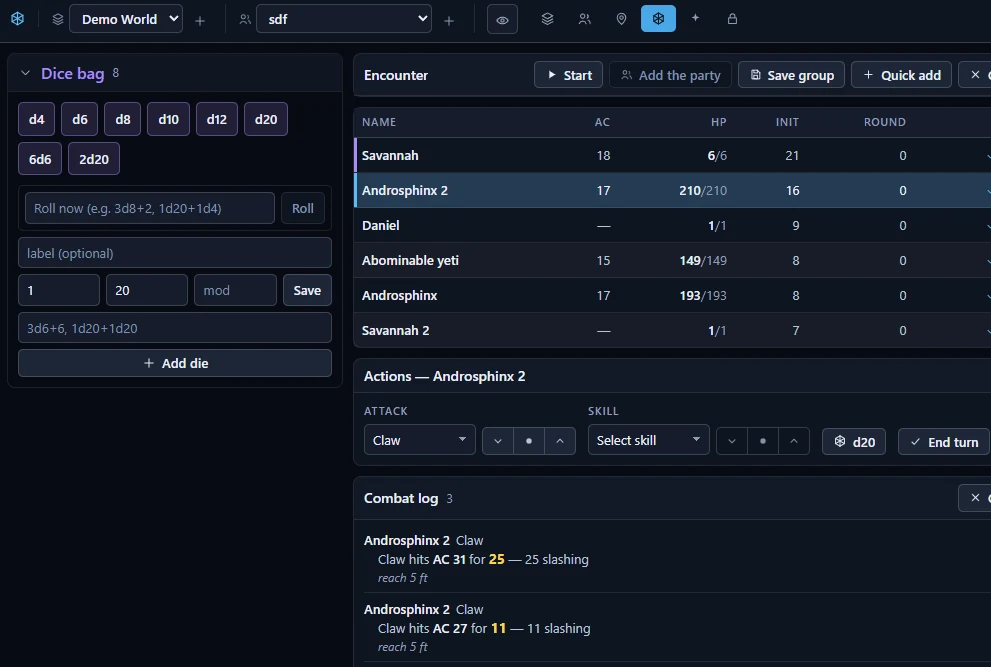Collapse the Dice bag panel
This screenshot has height=667, width=991.
click(25, 73)
